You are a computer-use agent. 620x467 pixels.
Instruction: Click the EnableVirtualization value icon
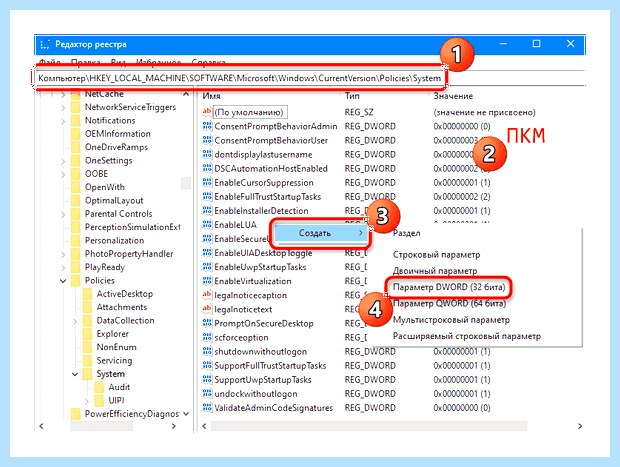(207, 281)
